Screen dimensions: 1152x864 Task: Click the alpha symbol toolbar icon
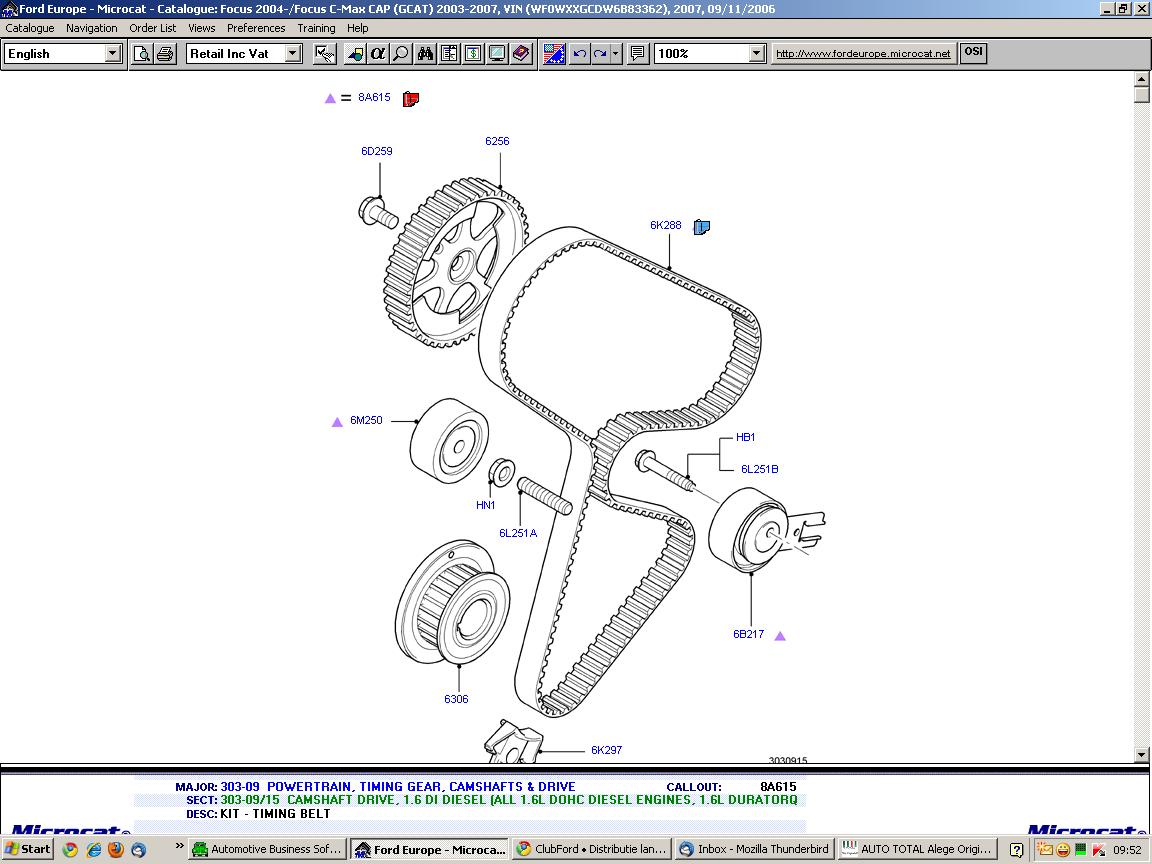[x=378, y=54]
